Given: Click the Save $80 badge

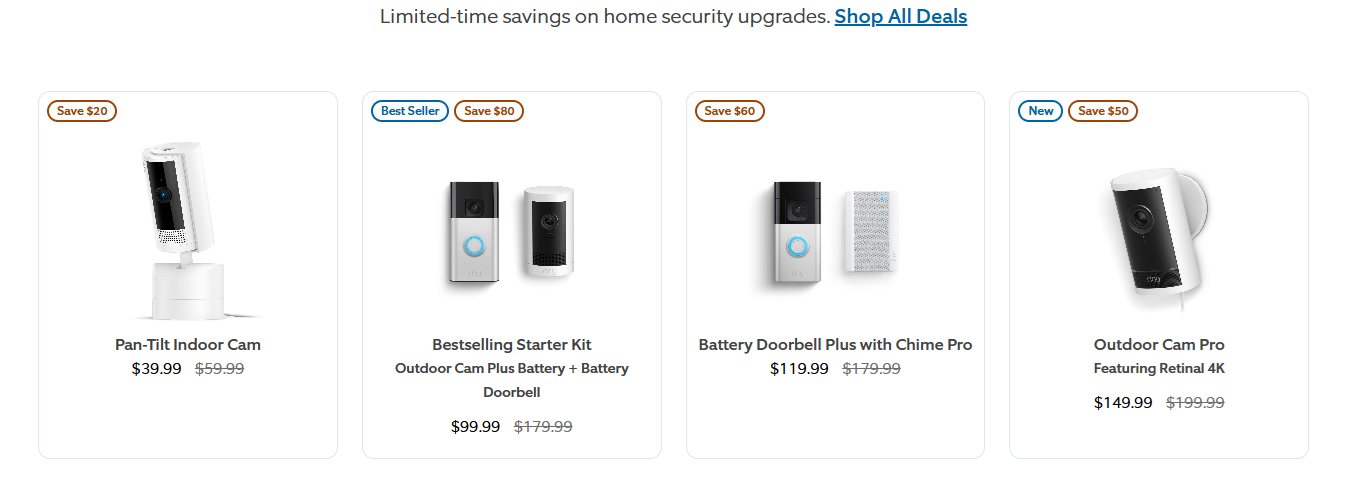Looking at the screenshot, I should tap(489, 111).
